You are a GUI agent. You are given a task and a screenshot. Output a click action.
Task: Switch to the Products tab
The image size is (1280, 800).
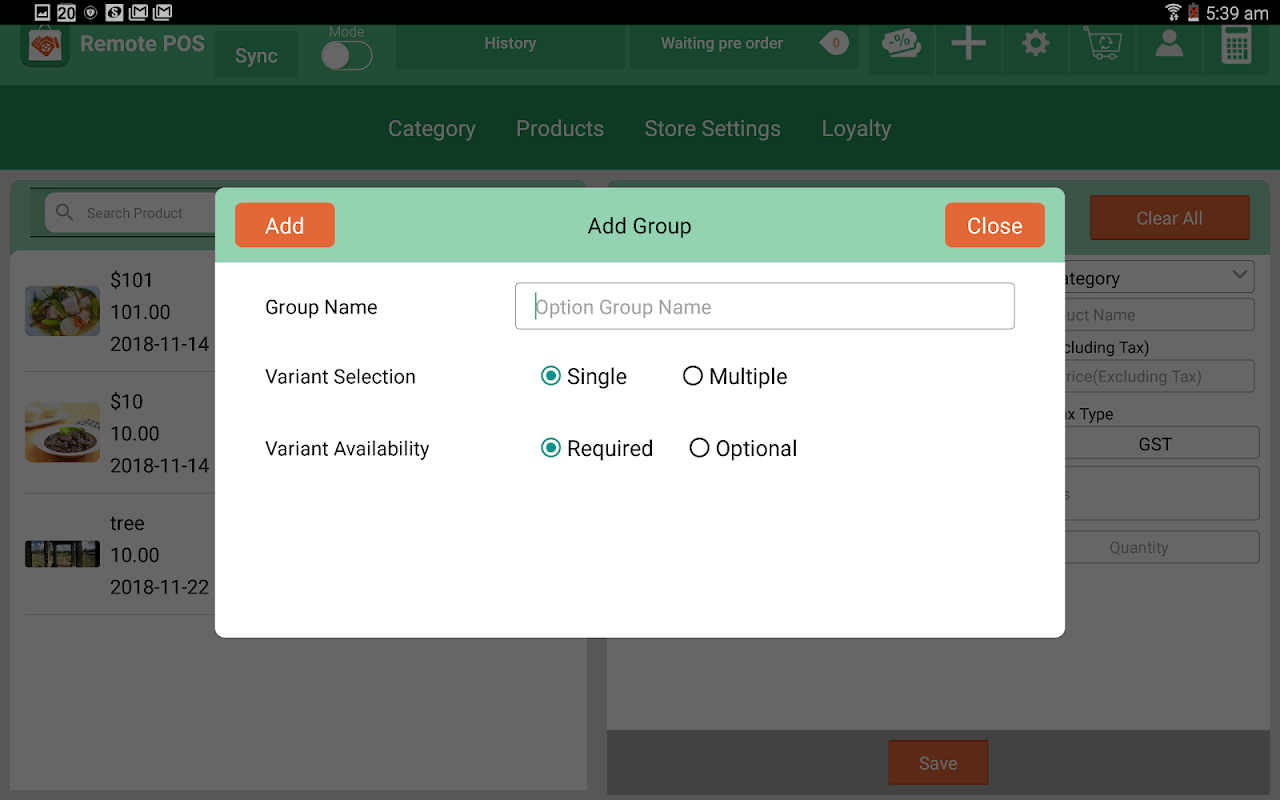point(560,128)
